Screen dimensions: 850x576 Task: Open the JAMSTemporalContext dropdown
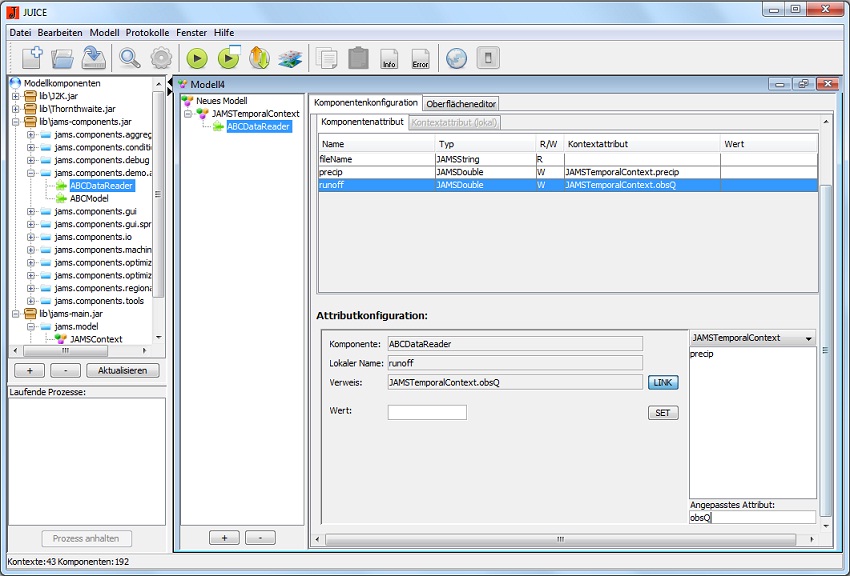pos(752,338)
